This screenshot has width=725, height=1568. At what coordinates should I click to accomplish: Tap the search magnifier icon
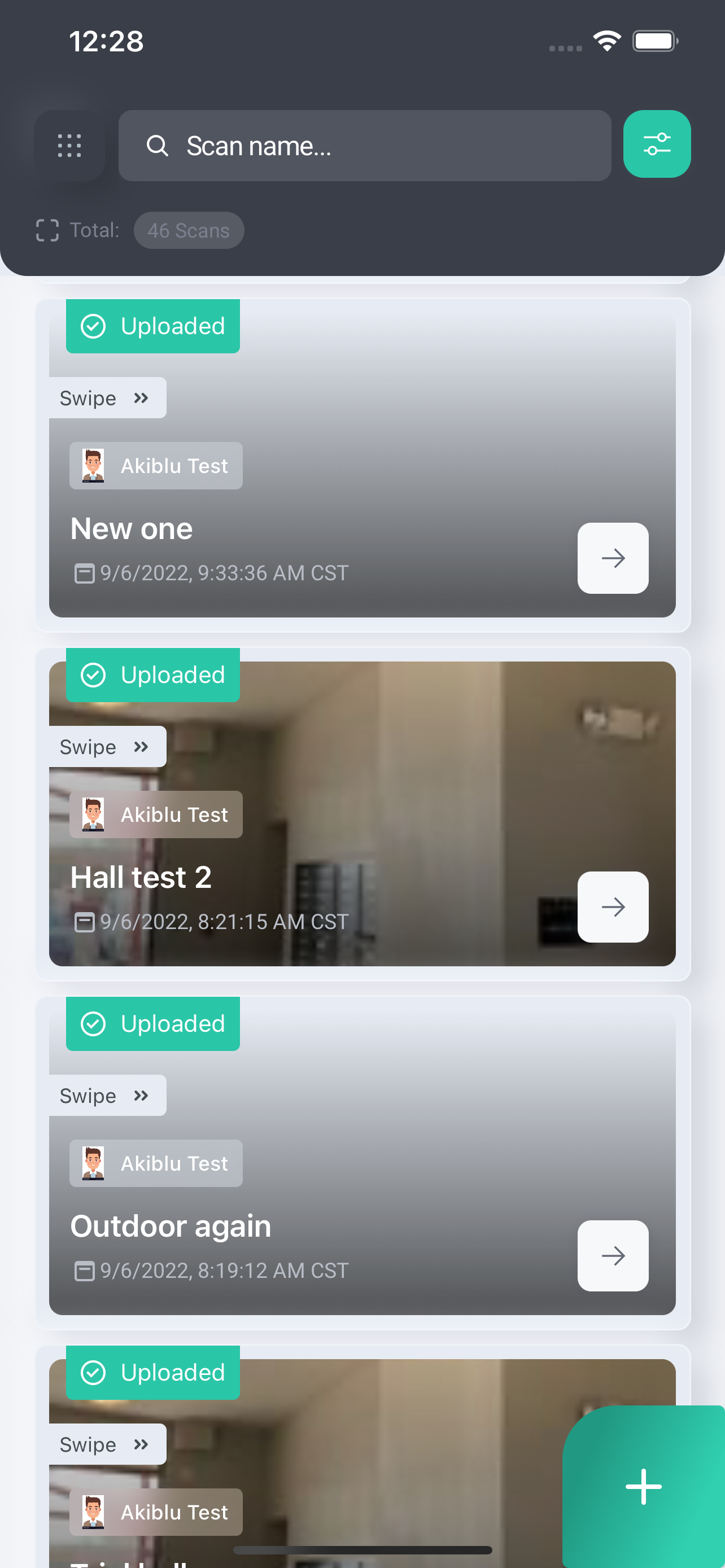[157, 146]
